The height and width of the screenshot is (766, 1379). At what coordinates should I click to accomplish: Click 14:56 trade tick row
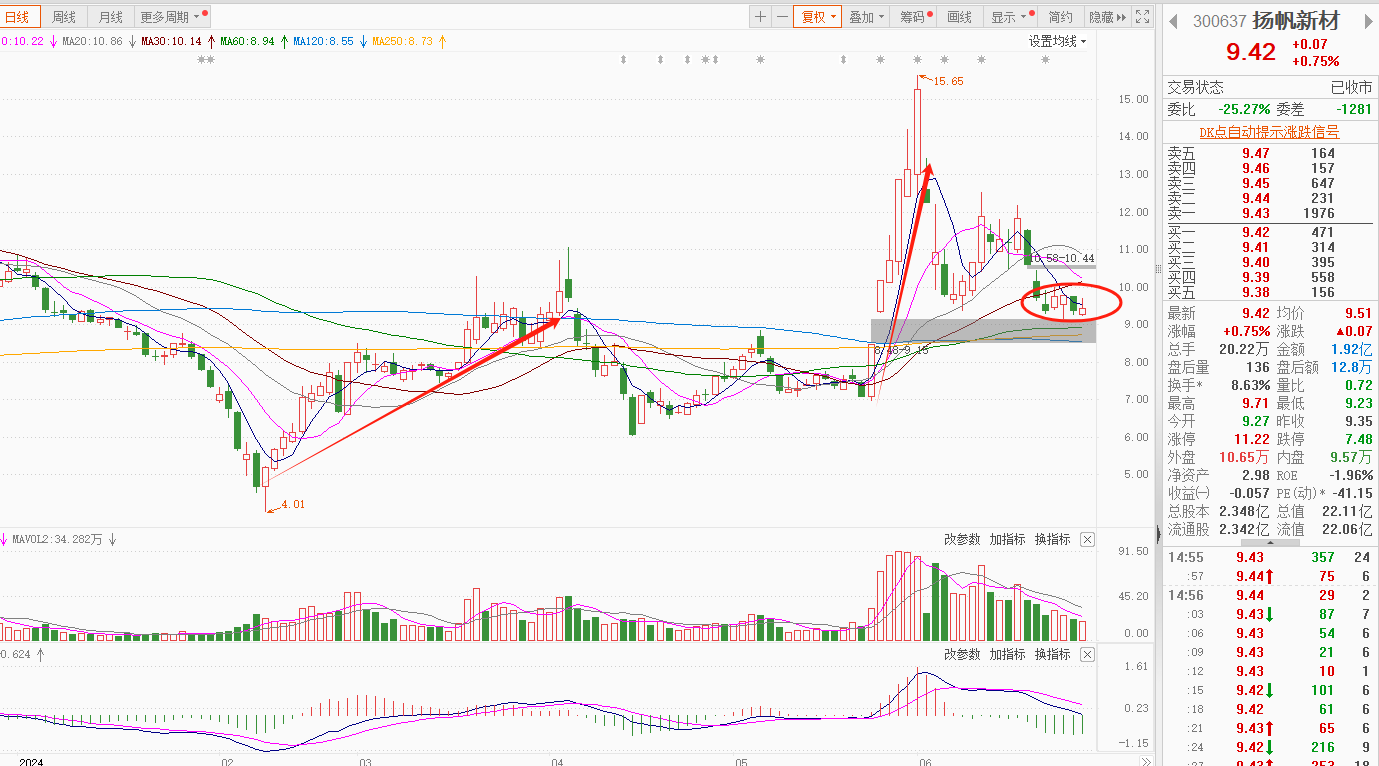point(1269,595)
